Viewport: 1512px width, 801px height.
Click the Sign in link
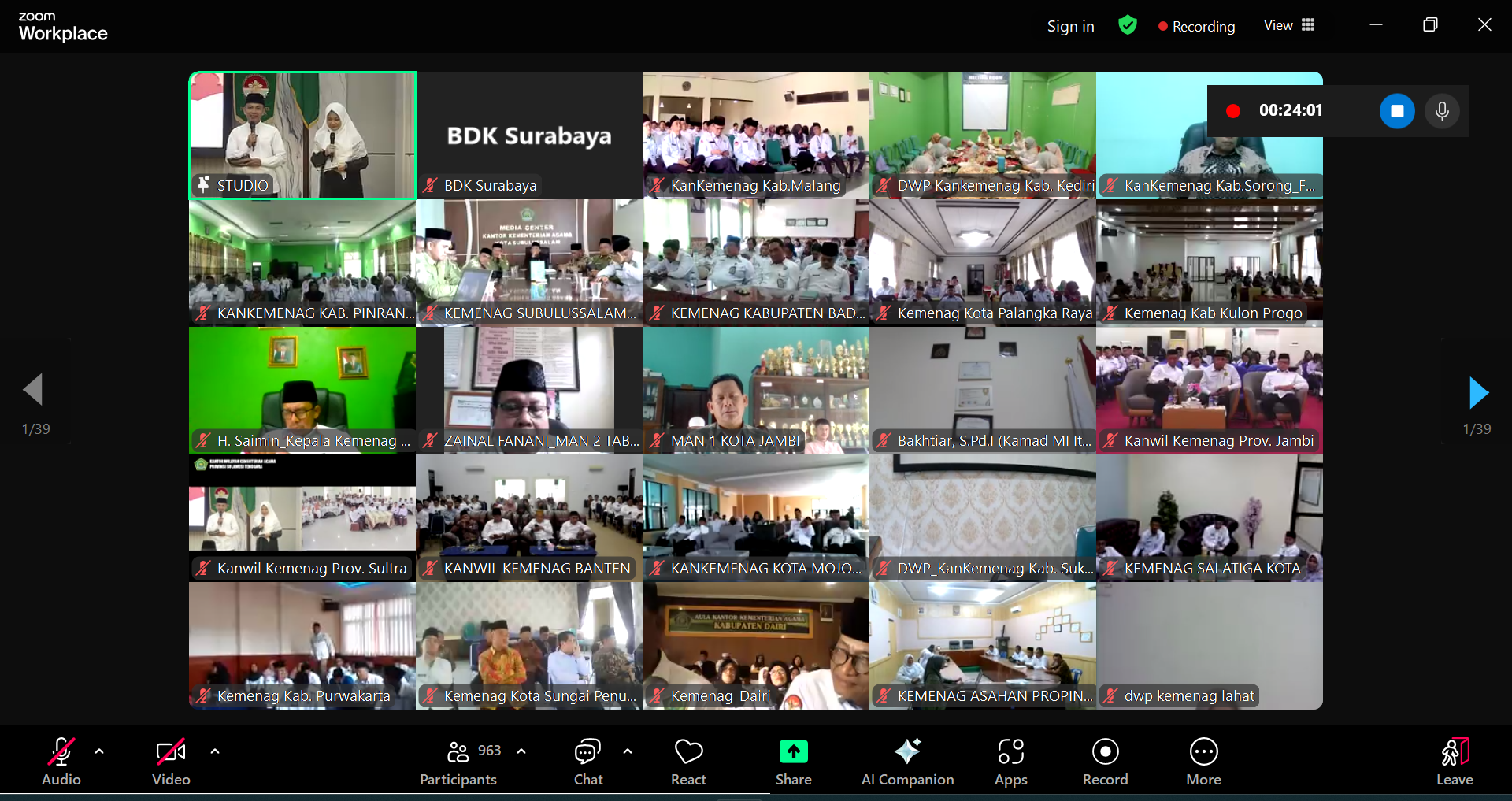coord(1070,26)
